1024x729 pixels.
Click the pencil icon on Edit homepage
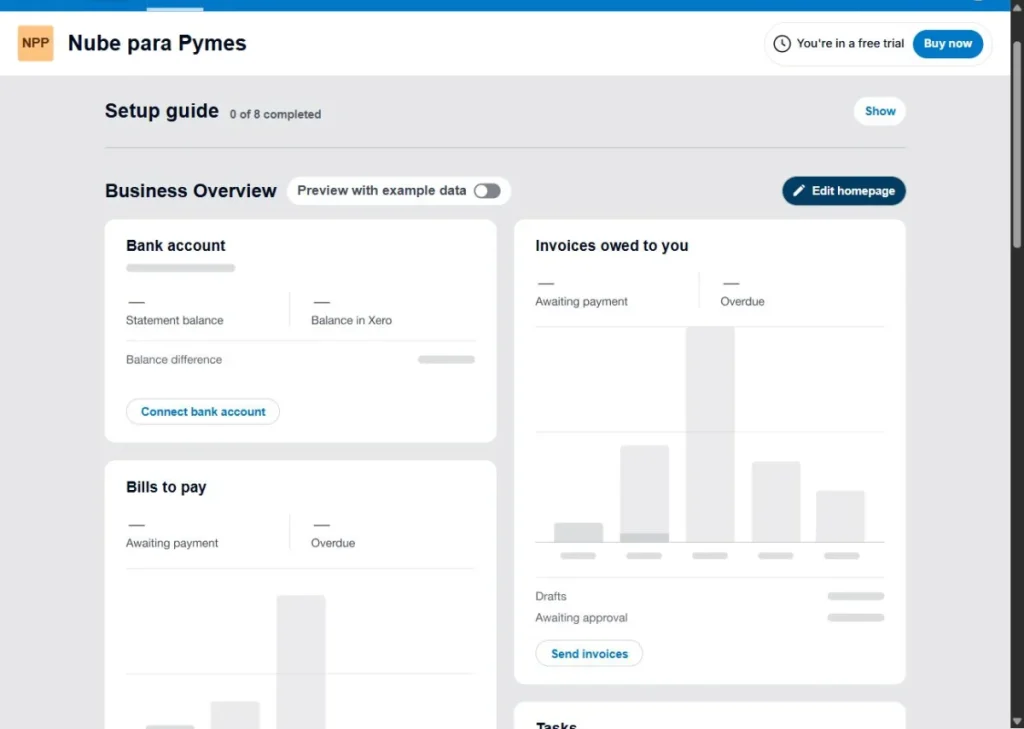point(799,191)
